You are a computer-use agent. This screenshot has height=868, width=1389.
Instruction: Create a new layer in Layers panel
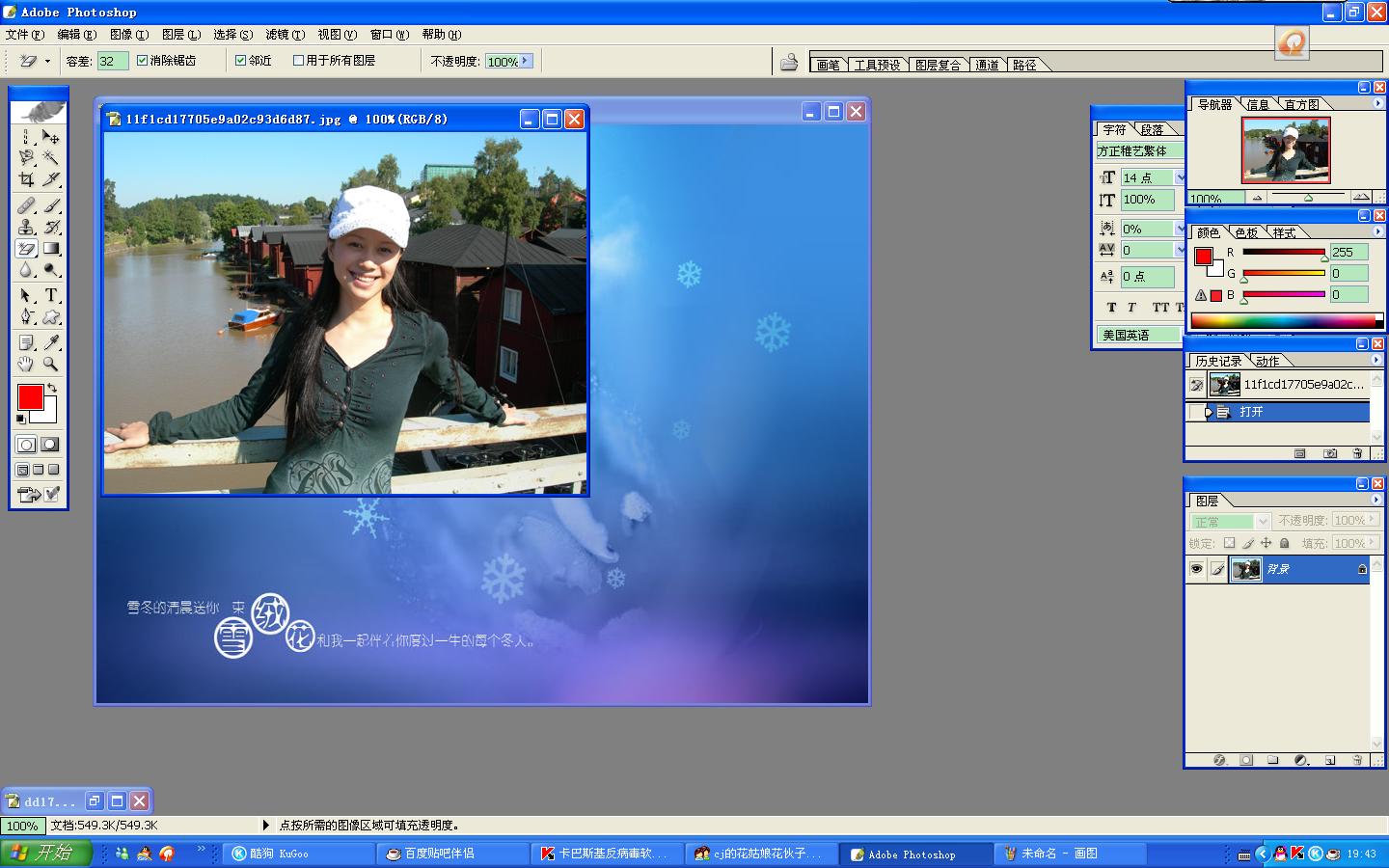pos(1330,760)
